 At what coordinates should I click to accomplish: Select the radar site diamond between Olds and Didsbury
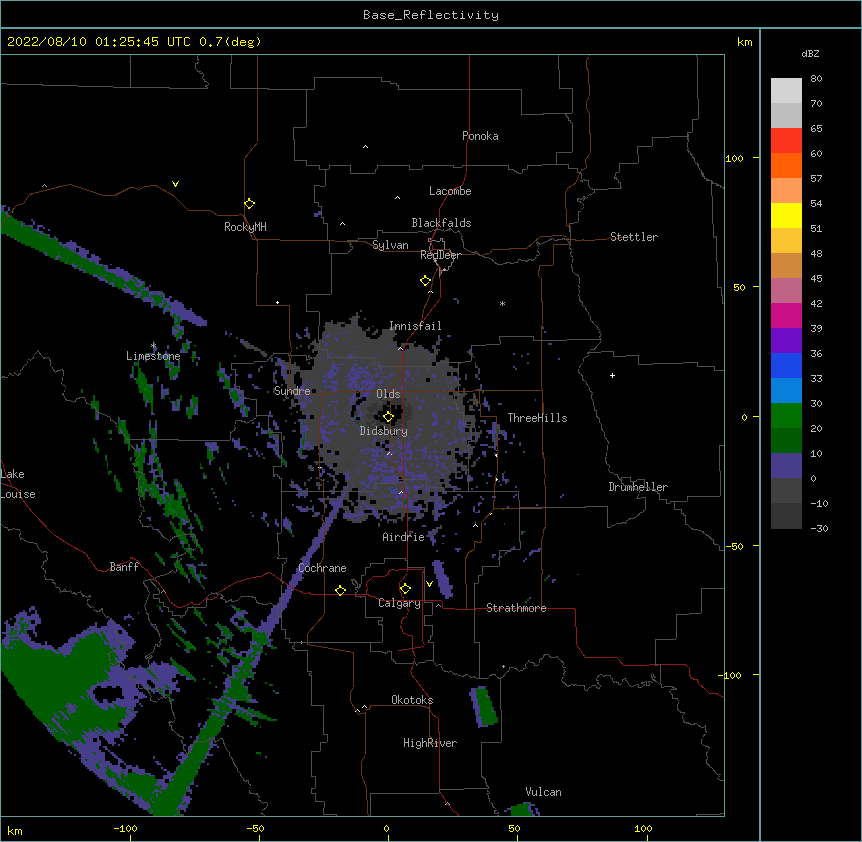pyautogui.click(x=389, y=417)
